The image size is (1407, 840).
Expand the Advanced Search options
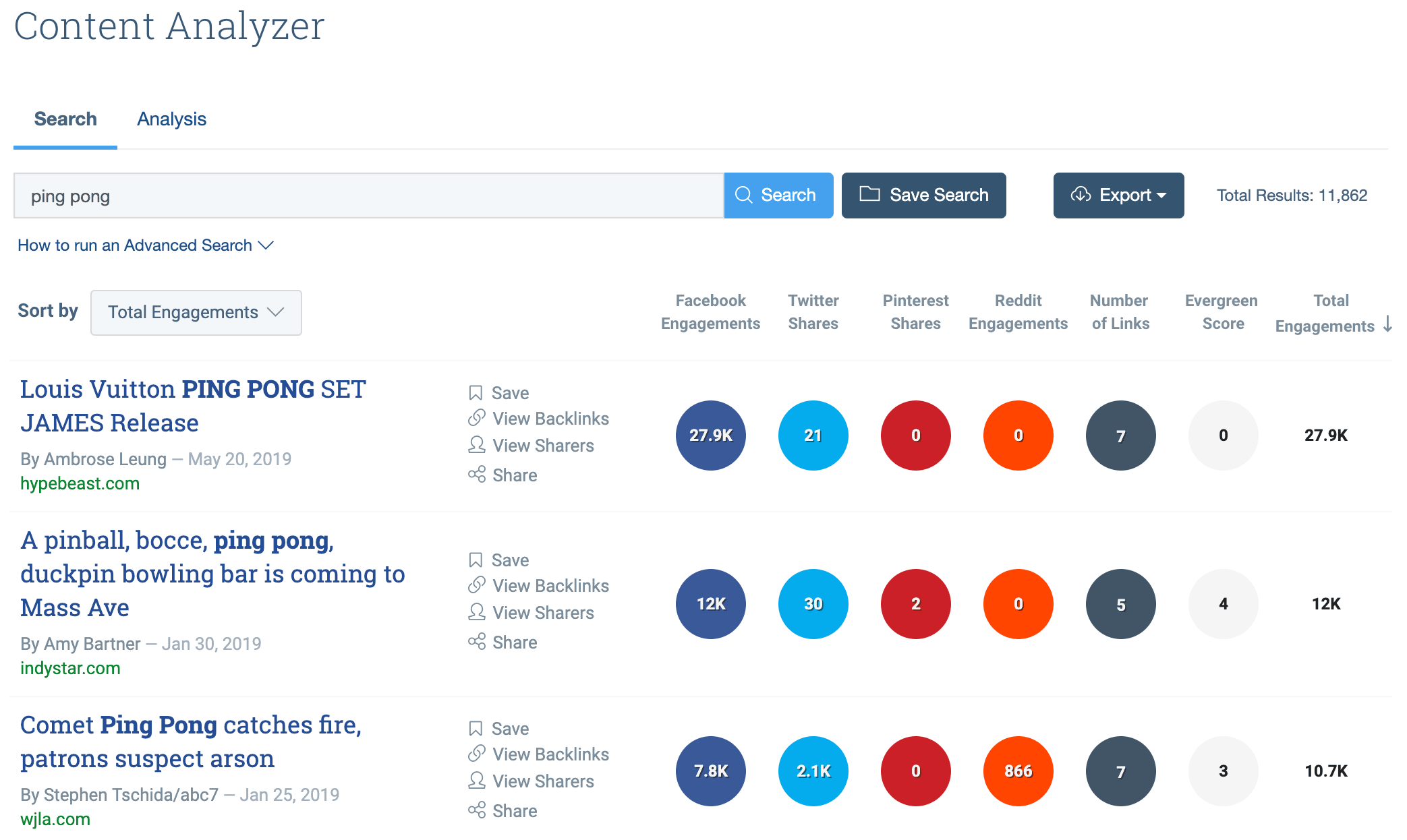click(147, 245)
